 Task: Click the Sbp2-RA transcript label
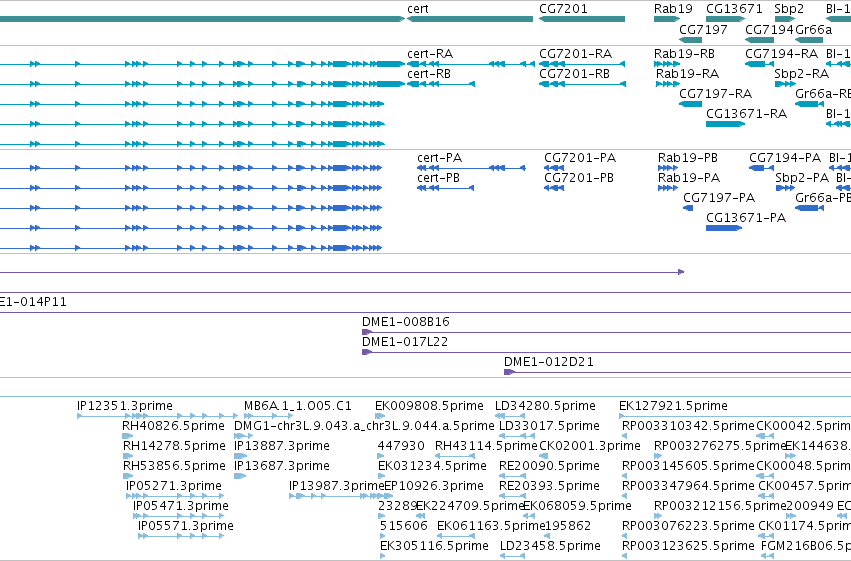pos(801,74)
